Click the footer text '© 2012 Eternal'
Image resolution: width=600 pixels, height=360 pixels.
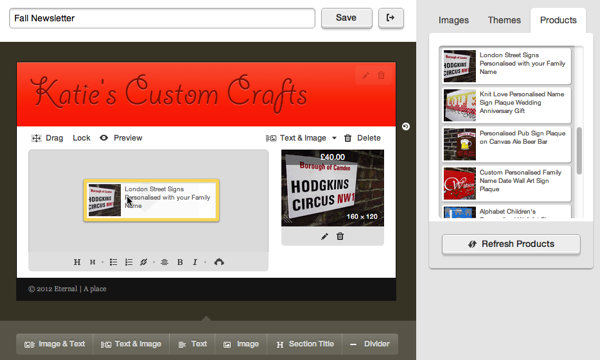click(x=52, y=289)
